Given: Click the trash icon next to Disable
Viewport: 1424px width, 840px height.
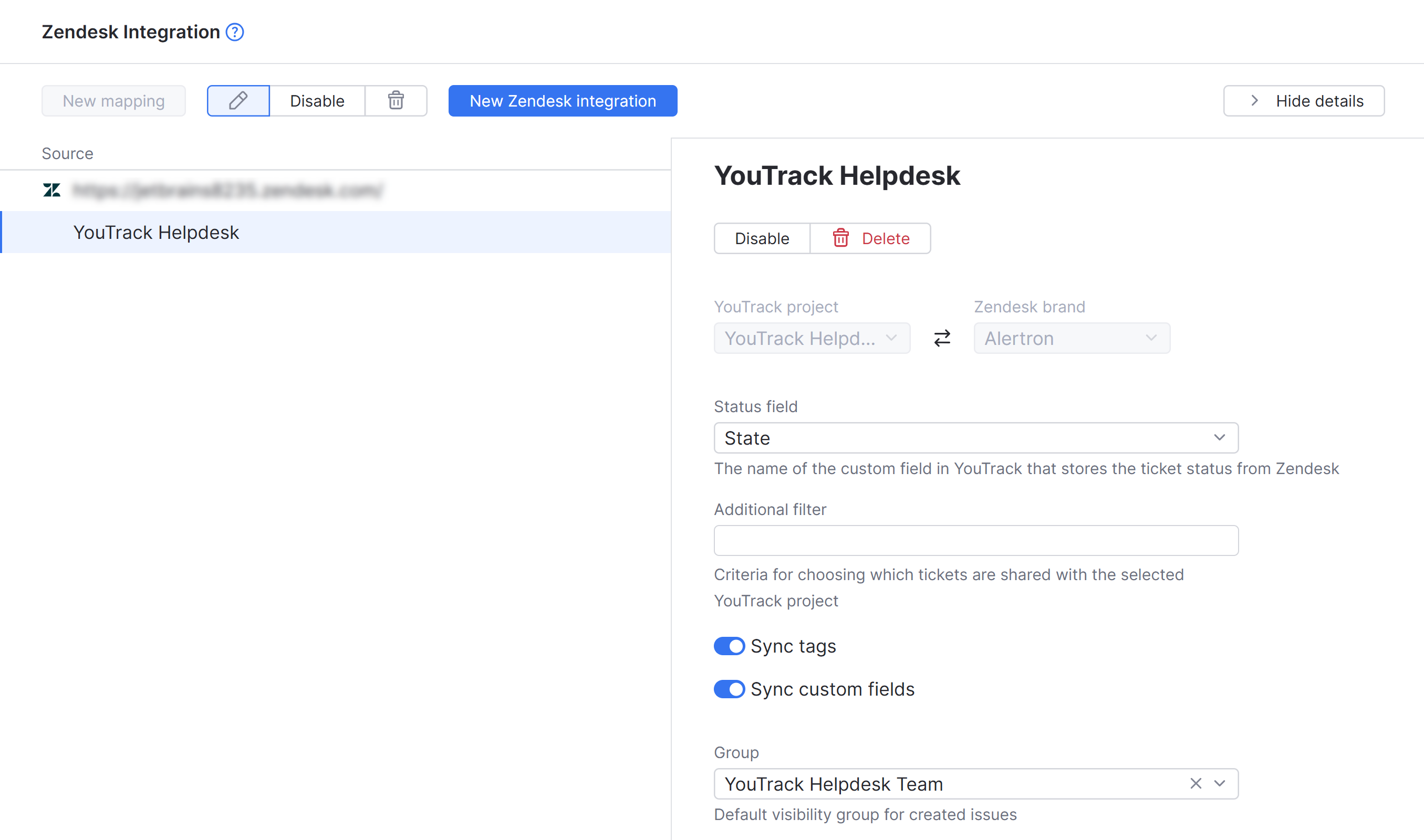Looking at the screenshot, I should point(396,101).
